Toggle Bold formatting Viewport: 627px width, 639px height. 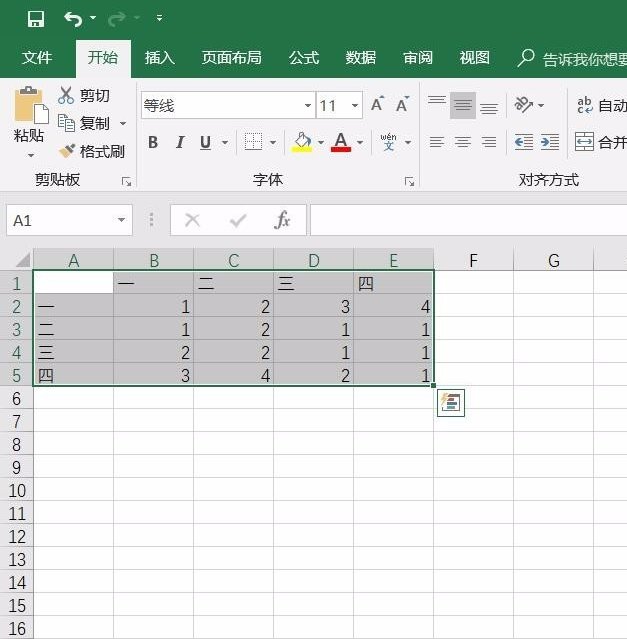(x=153, y=142)
